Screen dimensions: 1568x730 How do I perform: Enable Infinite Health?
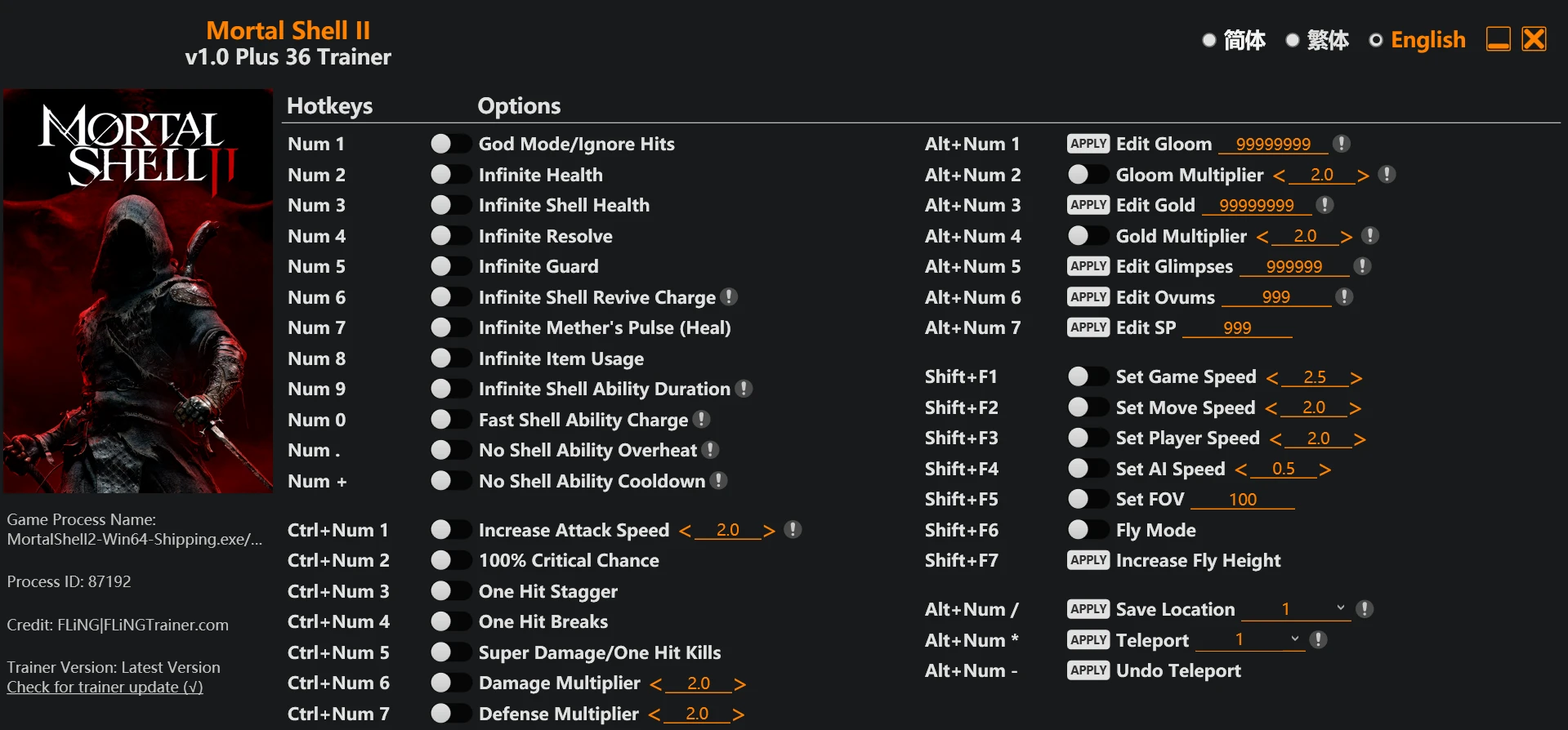450,174
